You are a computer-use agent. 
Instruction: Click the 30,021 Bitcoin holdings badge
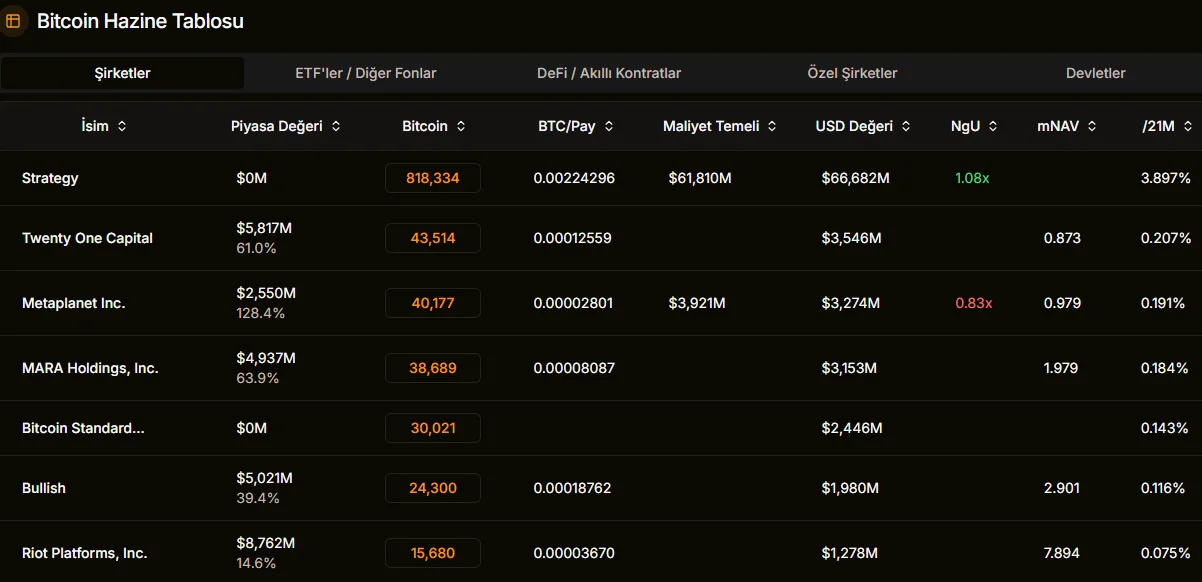[433, 428]
